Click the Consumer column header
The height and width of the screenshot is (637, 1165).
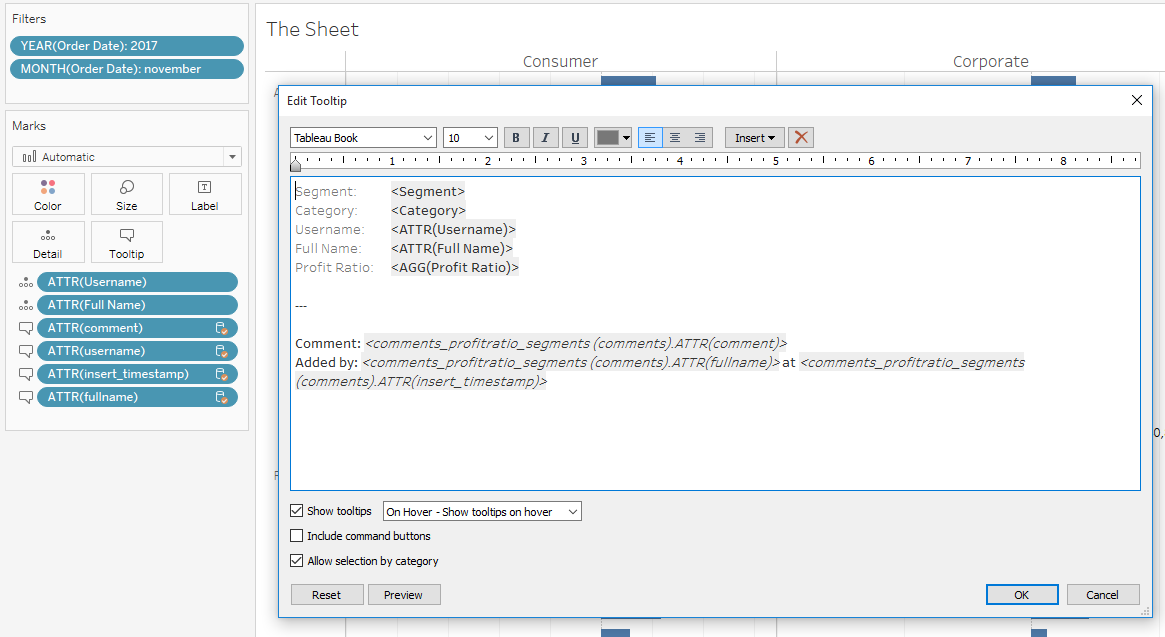point(560,62)
